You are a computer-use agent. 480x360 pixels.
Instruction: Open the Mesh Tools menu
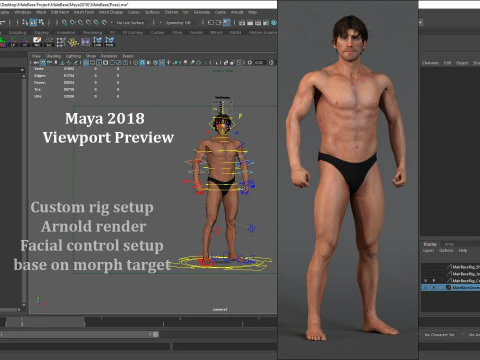[x=84, y=12]
